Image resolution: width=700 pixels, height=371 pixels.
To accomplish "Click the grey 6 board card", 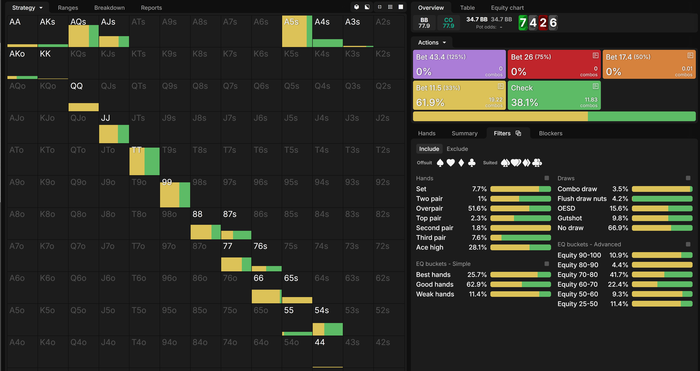I will coord(553,23).
